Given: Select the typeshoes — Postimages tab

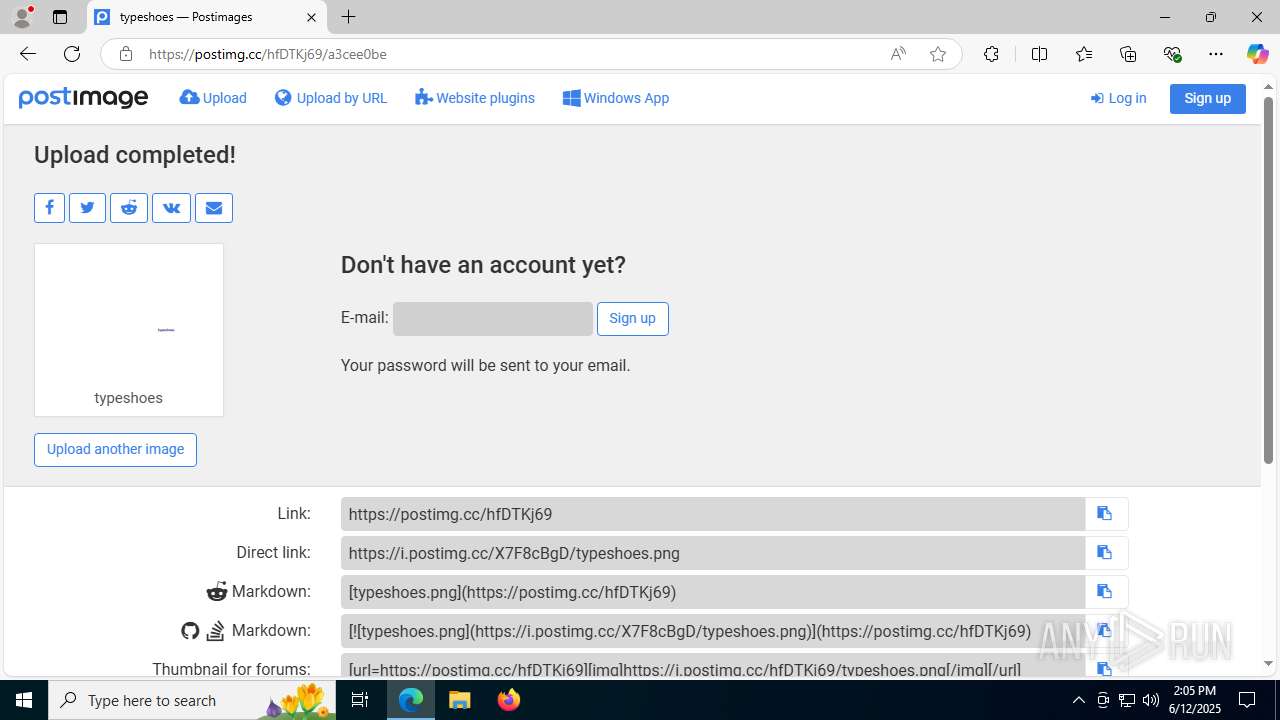Looking at the screenshot, I should click(x=206, y=17).
